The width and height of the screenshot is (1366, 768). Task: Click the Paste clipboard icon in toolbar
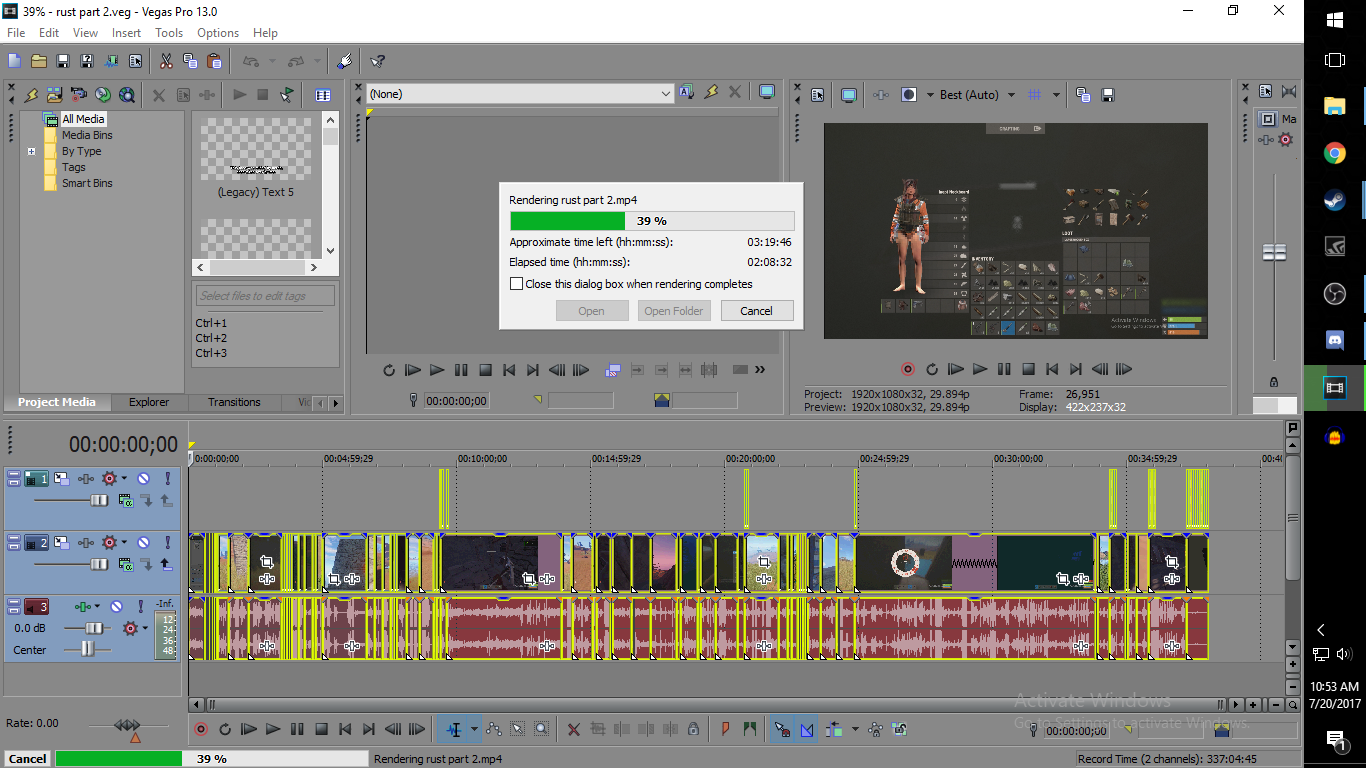pos(214,61)
